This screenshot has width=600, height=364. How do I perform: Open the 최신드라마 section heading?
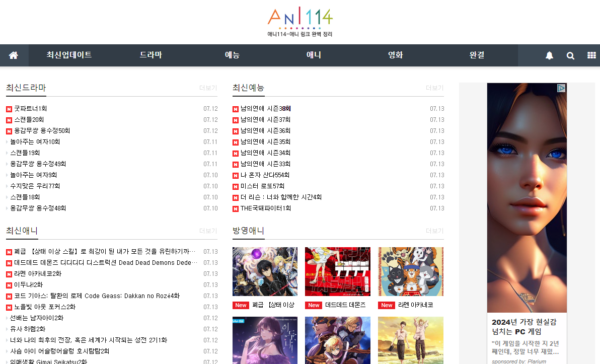(26, 88)
